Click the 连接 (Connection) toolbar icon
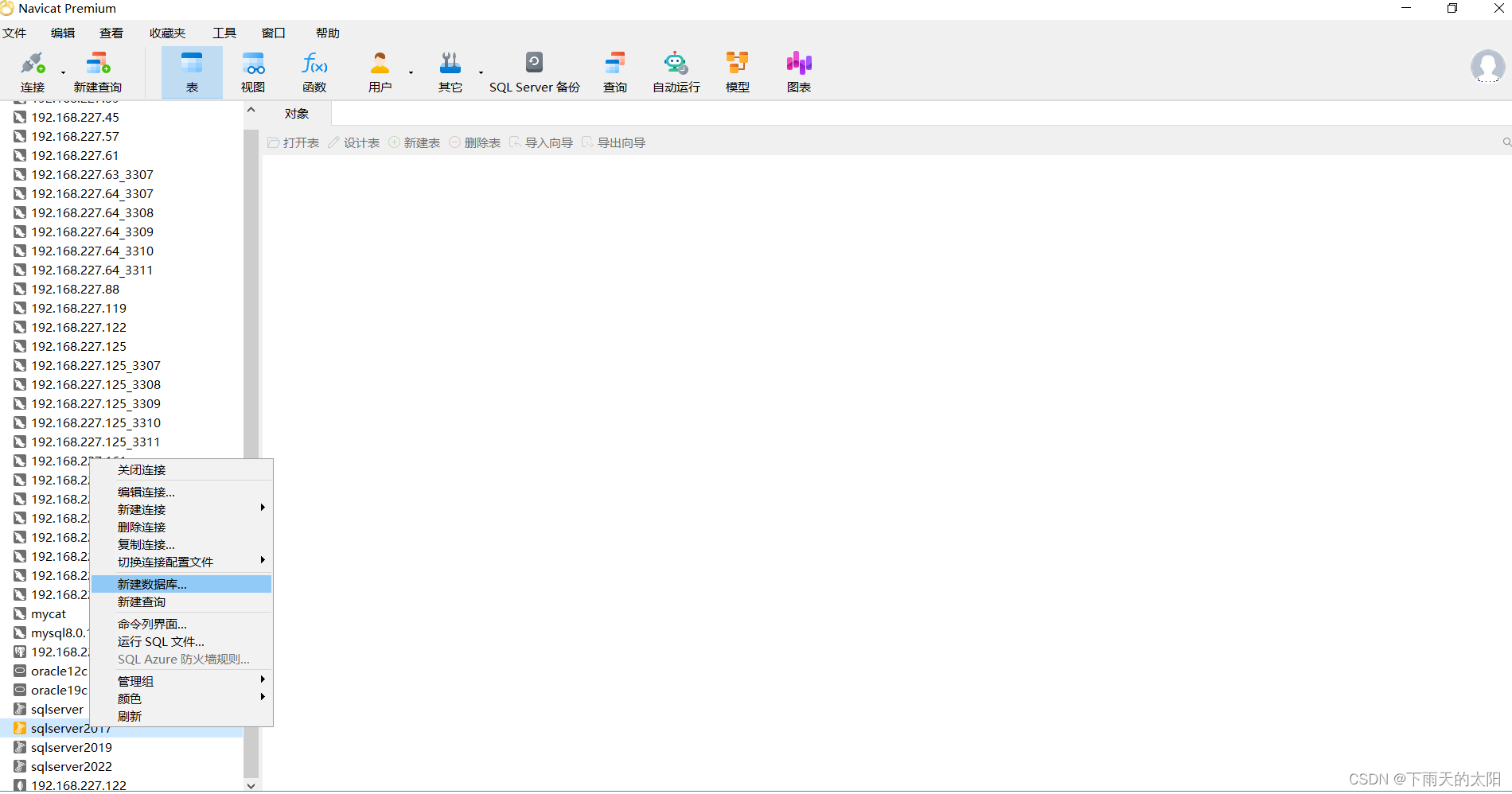The width and height of the screenshot is (1512, 794). pos(33,72)
